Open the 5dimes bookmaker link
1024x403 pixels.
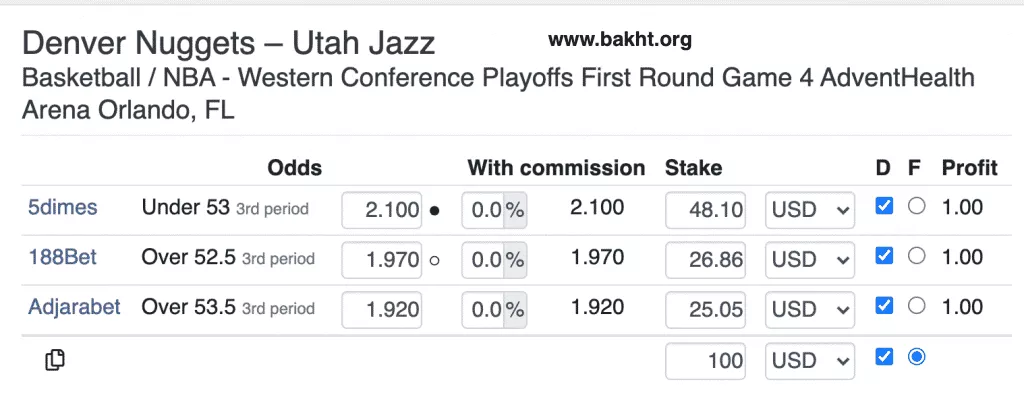click(62, 208)
